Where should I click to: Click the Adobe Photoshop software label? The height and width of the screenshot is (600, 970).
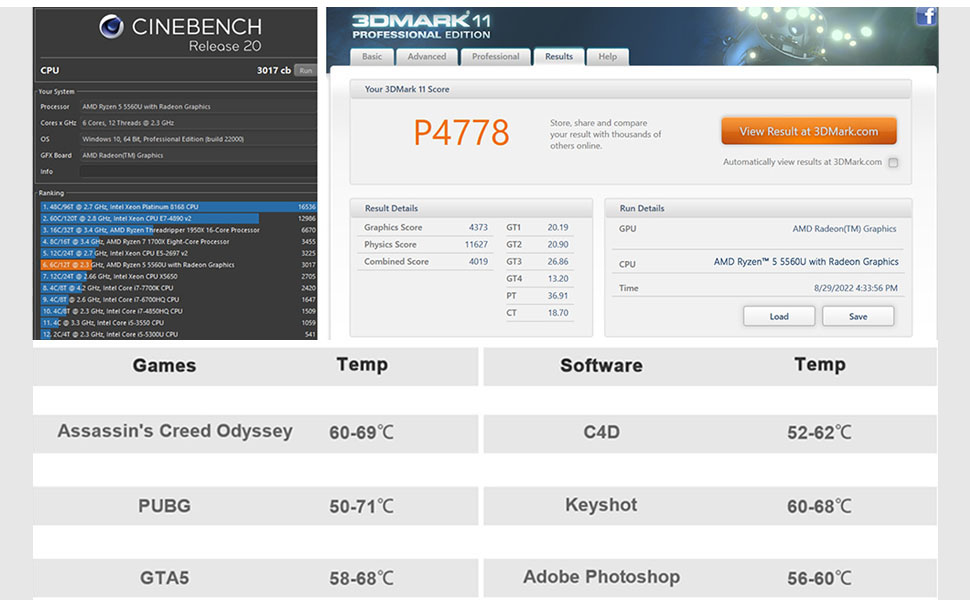pos(601,577)
